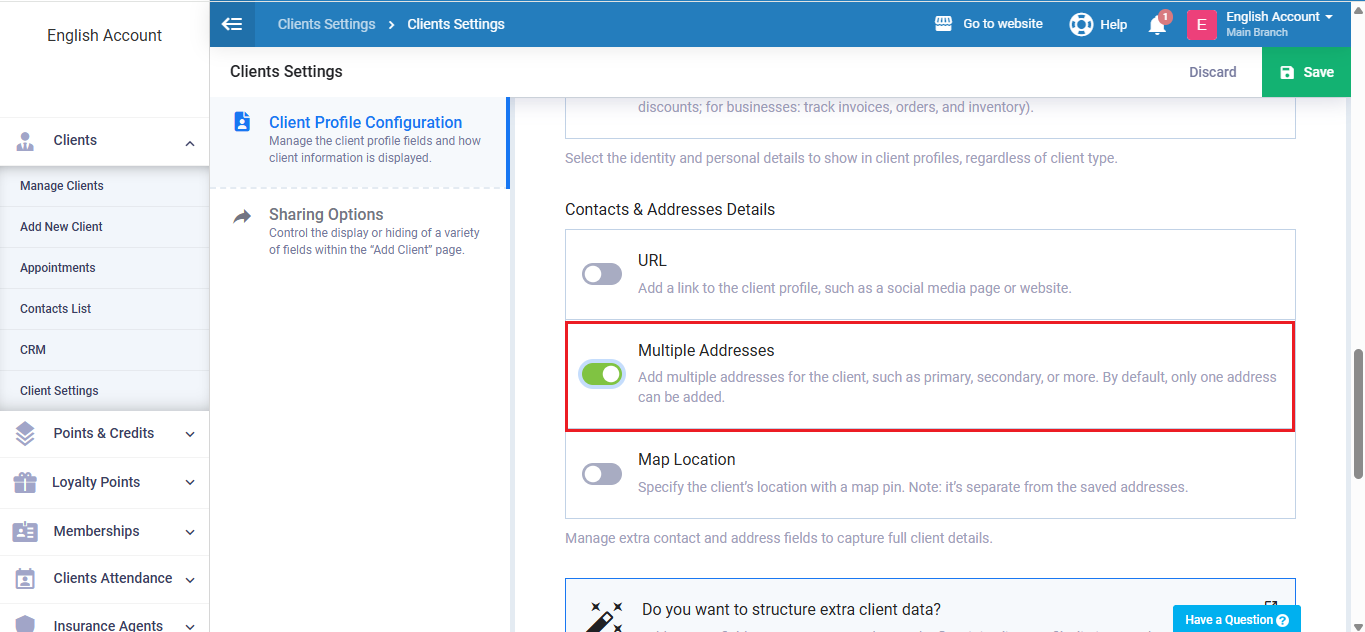Click the back arrow collapse-menu icon
The image size is (1365, 632).
point(232,24)
